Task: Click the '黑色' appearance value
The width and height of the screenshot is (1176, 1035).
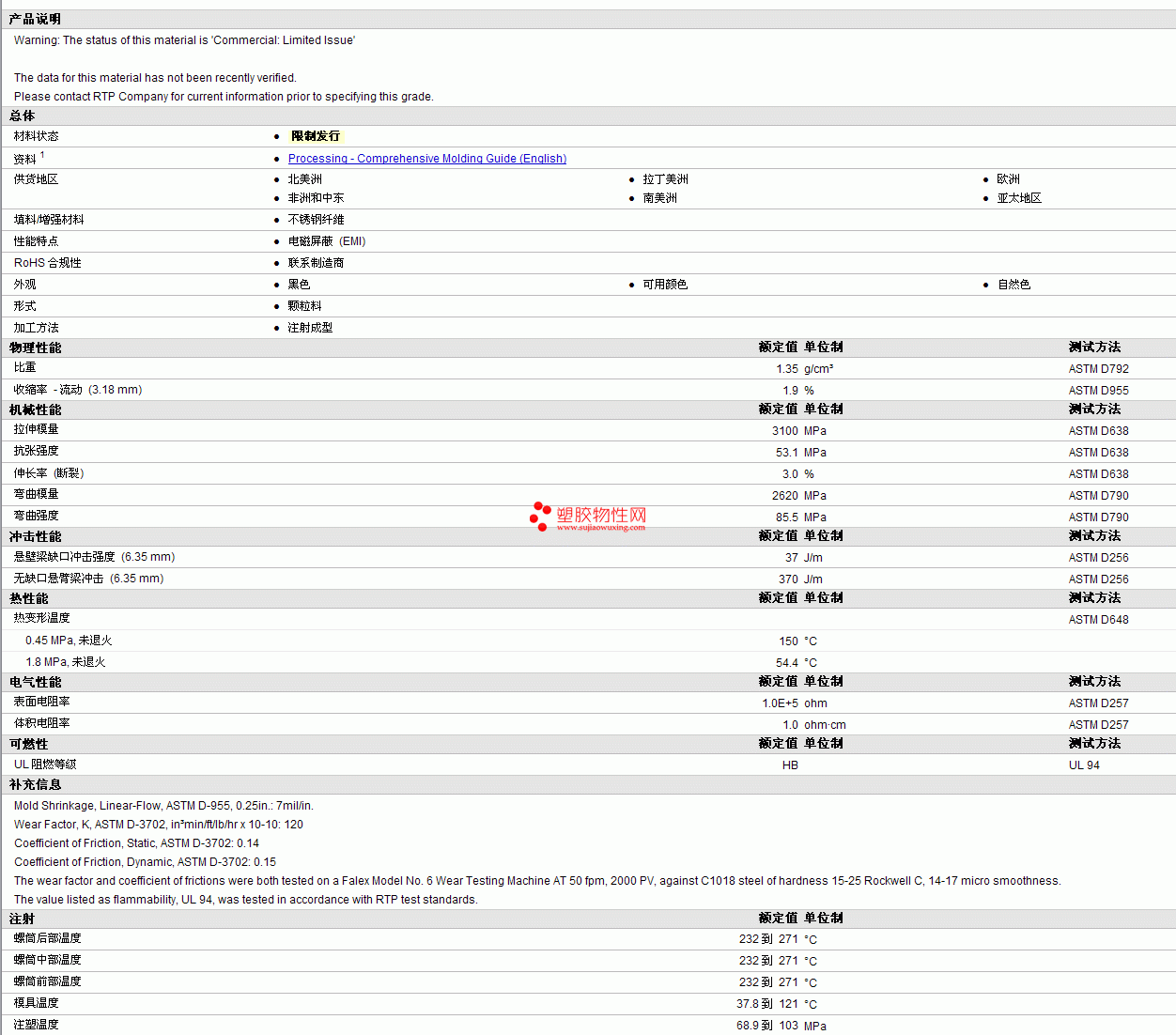Action: [300, 285]
